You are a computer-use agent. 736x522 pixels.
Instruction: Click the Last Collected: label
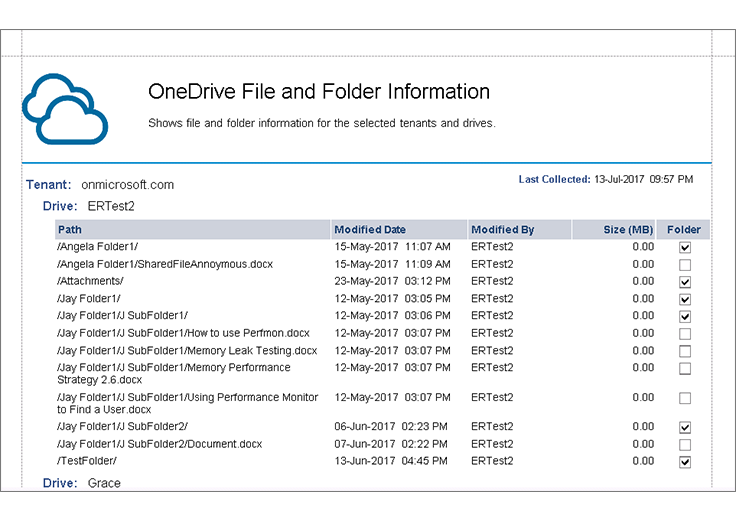(x=554, y=179)
